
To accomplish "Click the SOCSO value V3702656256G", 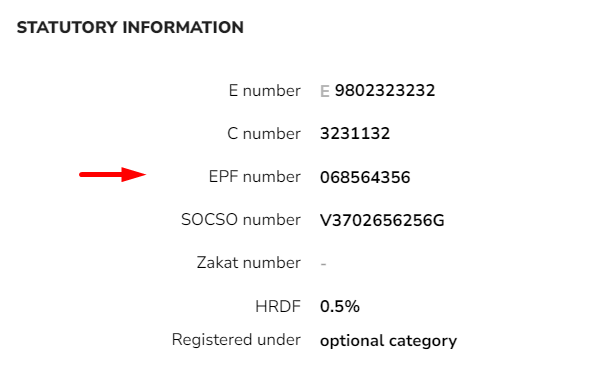I will 382,220.
